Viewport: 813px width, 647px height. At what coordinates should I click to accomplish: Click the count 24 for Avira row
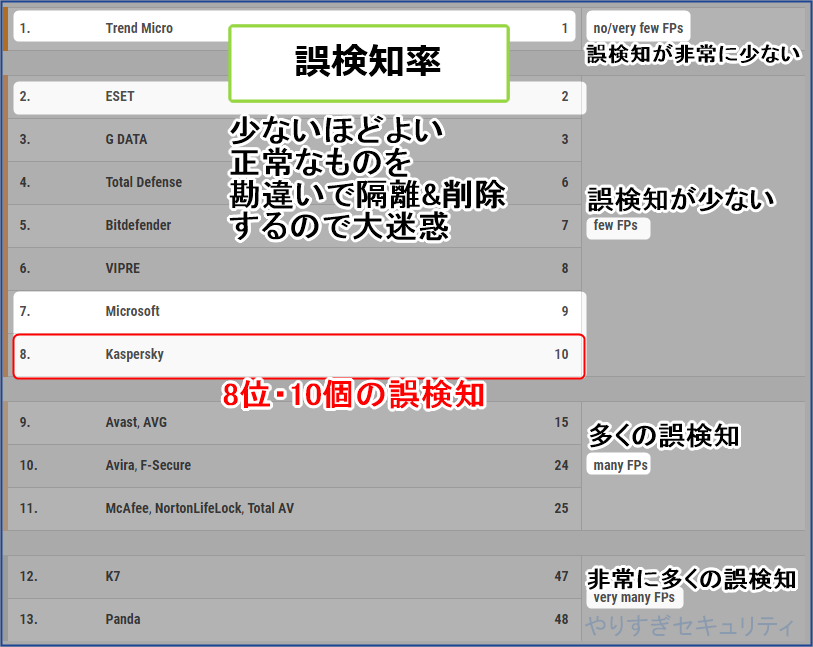[x=562, y=466]
